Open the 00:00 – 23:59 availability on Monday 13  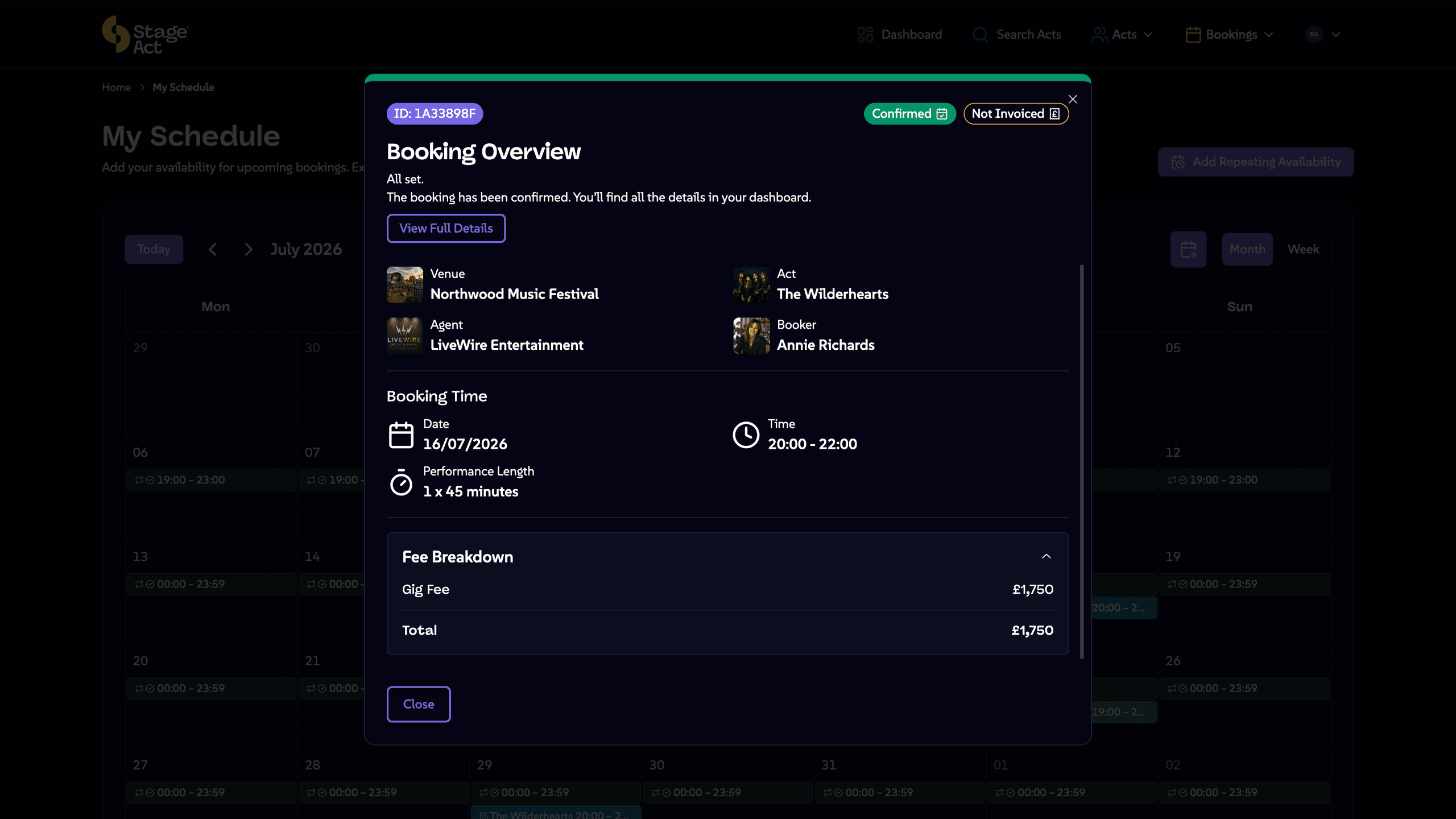pos(211,584)
